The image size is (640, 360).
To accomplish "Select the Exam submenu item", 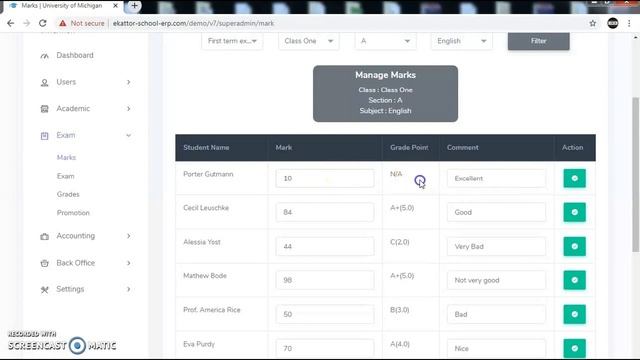I will point(65,176).
